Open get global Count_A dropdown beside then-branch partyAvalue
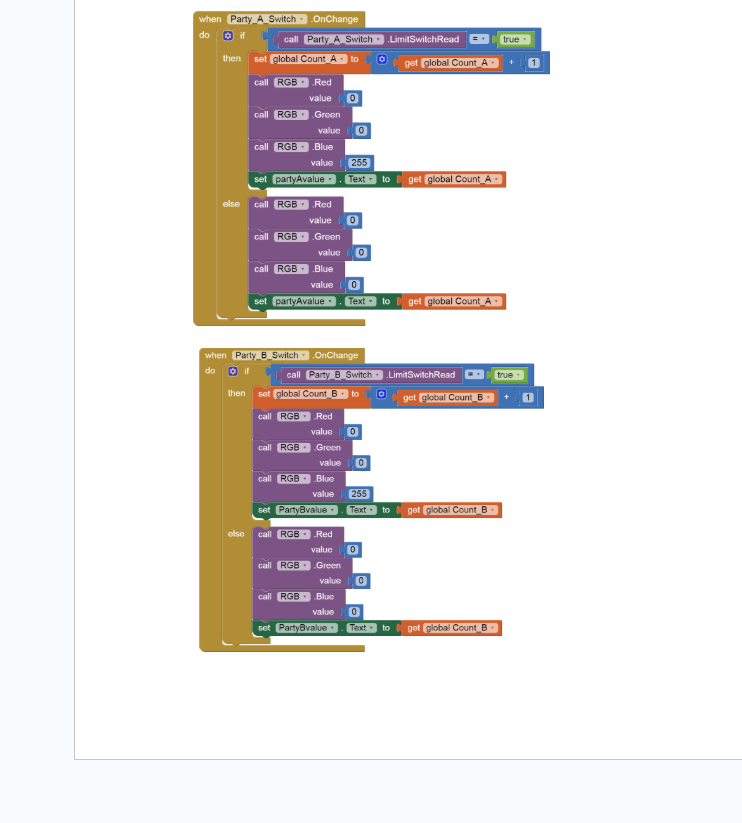The image size is (742, 823). (x=463, y=180)
